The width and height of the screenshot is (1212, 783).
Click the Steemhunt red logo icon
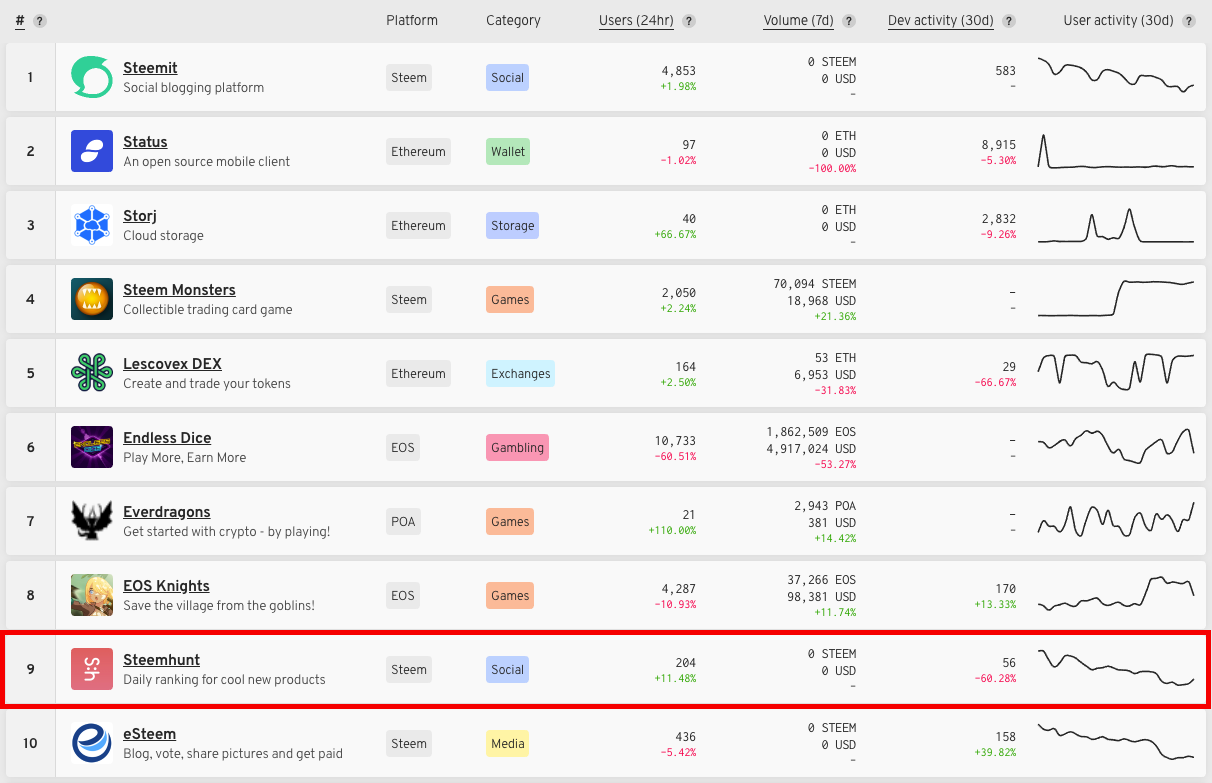[92, 669]
